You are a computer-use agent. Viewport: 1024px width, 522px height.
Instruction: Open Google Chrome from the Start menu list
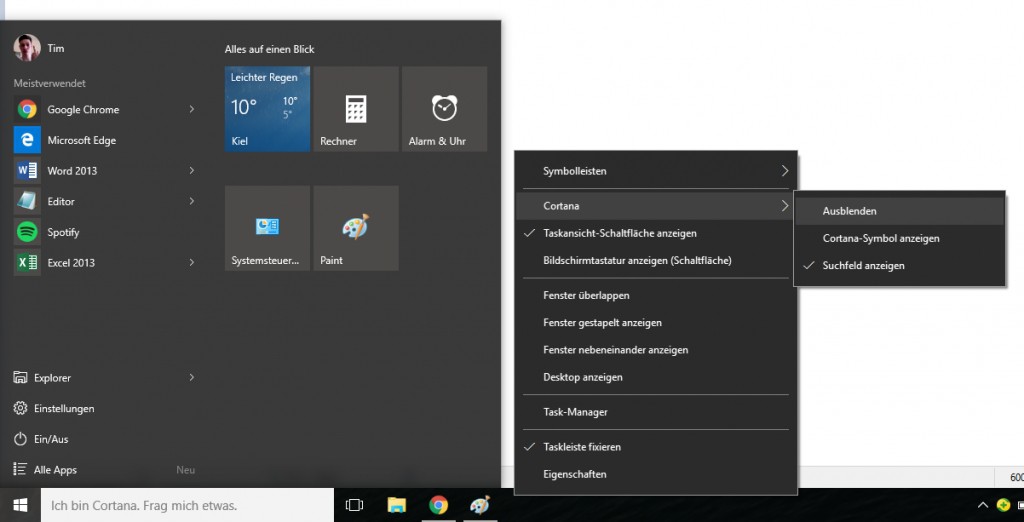point(83,110)
